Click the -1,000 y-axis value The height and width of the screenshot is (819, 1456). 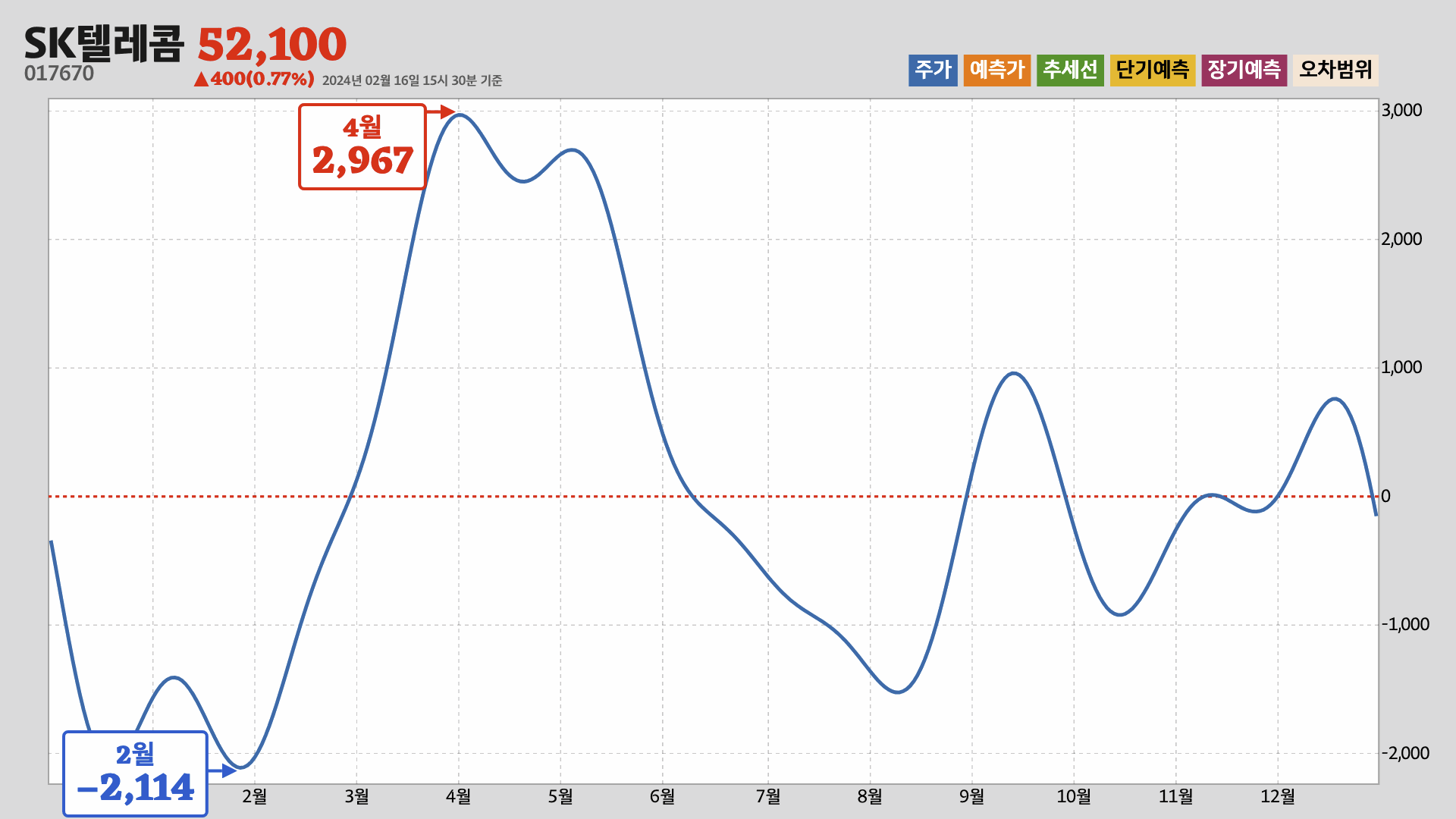(1405, 625)
